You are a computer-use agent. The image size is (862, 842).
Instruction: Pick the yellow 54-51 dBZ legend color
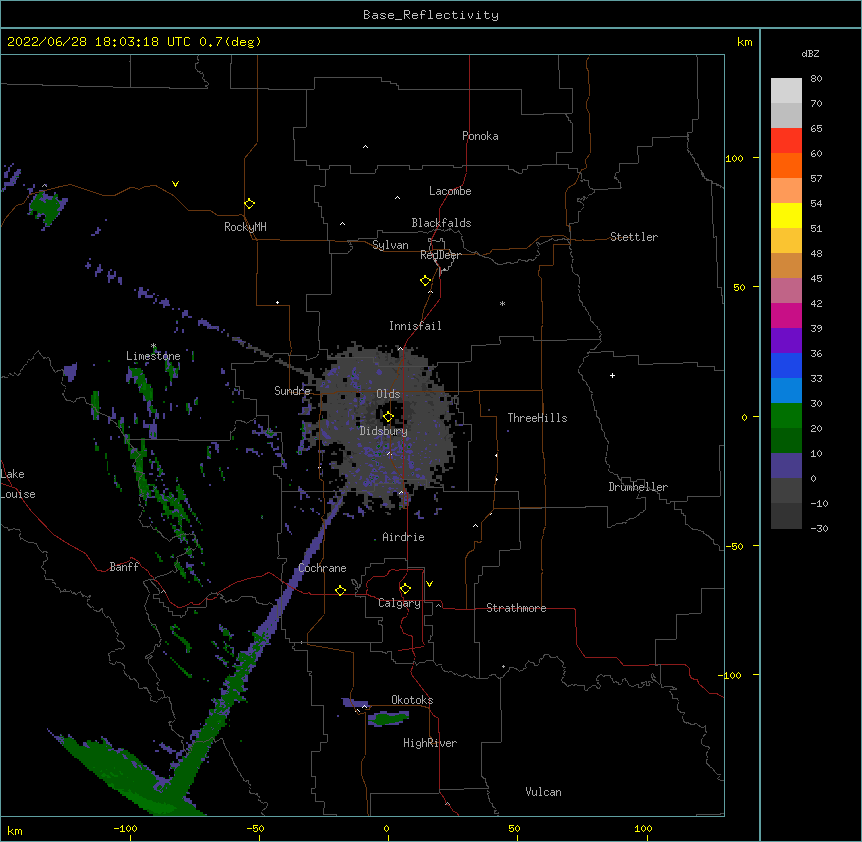[786, 215]
